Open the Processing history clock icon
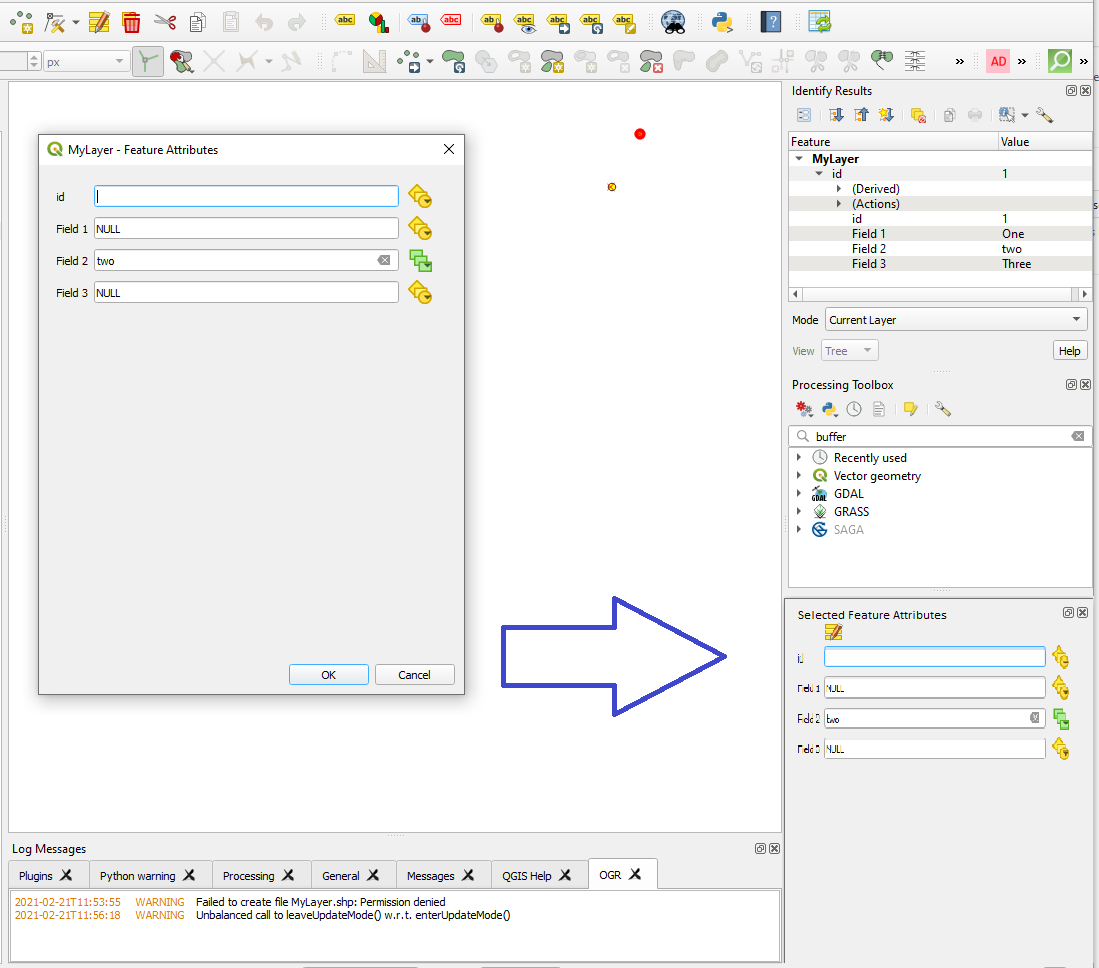Viewport: 1099px width, 968px height. point(854,409)
